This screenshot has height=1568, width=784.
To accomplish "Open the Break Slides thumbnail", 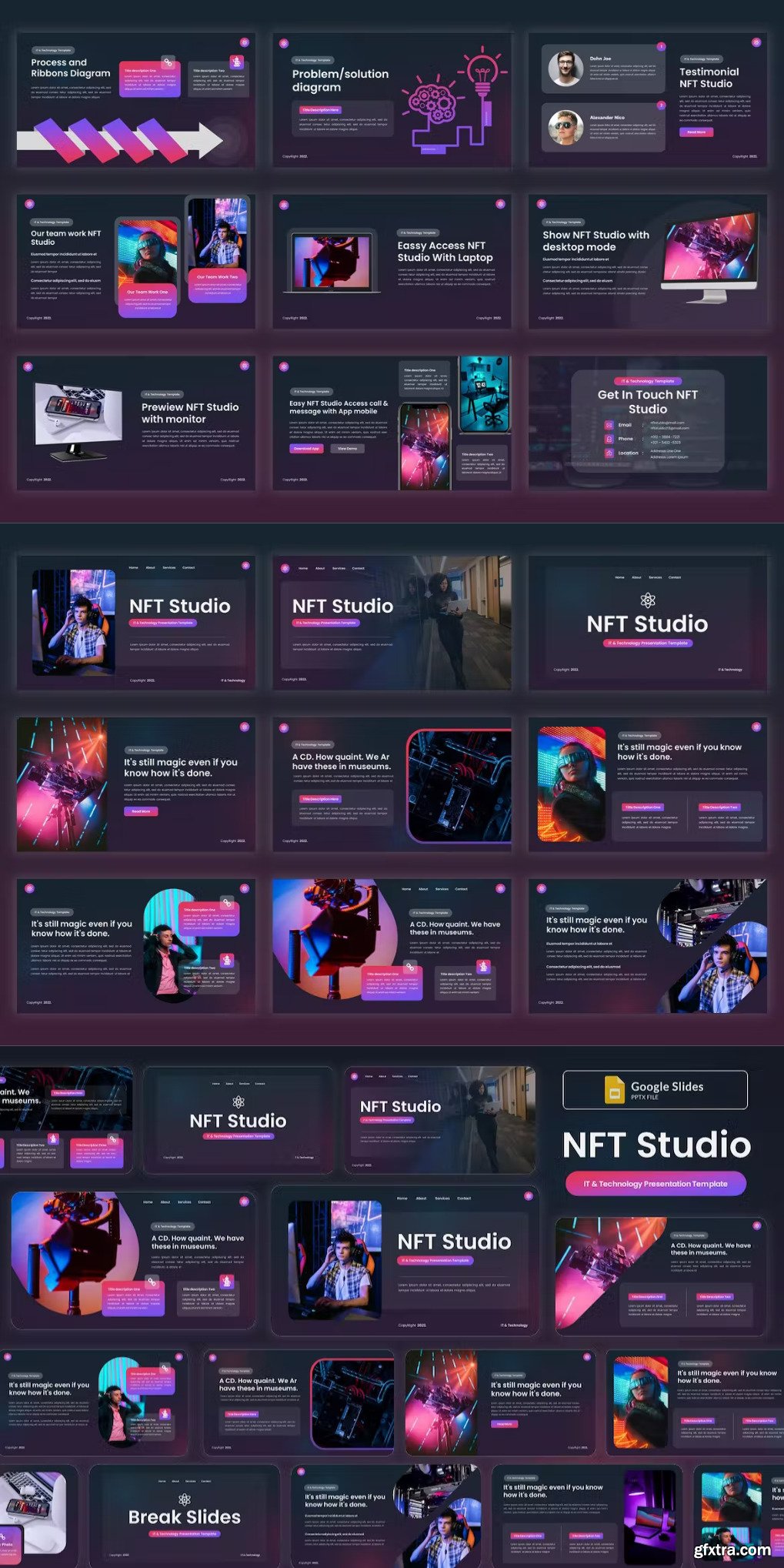I will pyautogui.click(x=185, y=1515).
